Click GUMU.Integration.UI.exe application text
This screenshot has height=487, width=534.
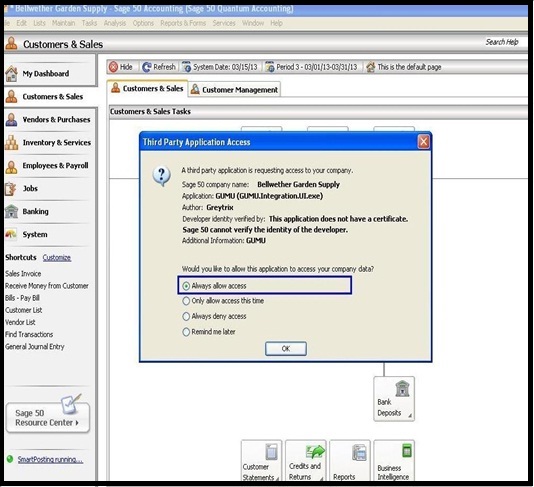(x=269, y=196)
